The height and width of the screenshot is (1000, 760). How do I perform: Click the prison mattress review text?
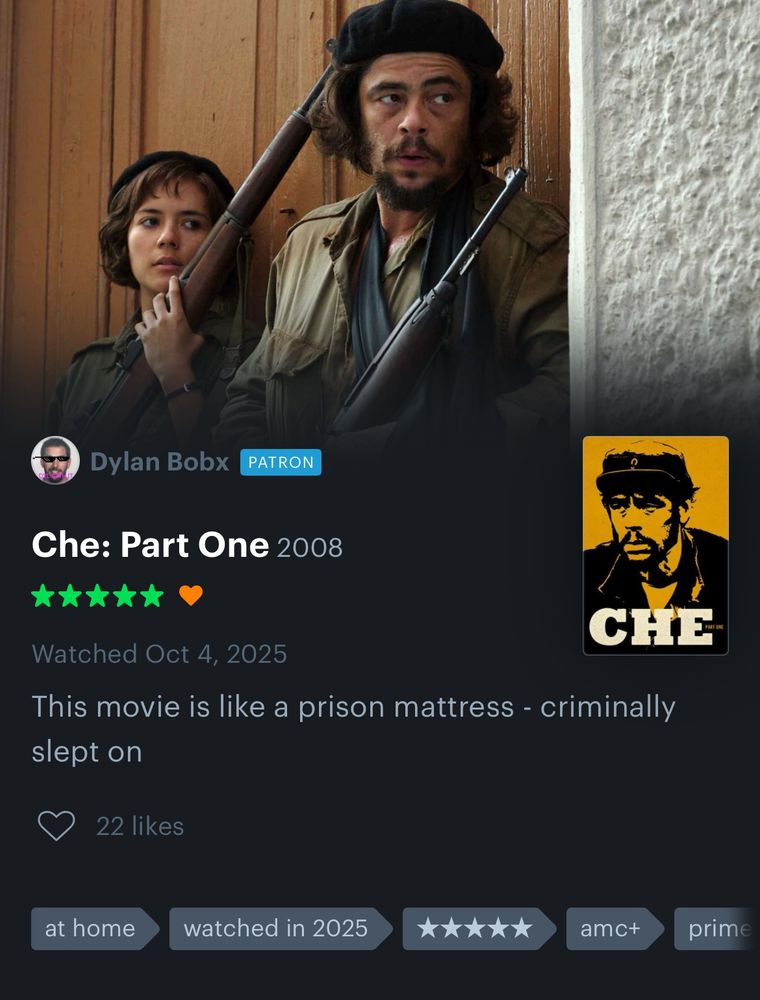click(x=353, y=729)
